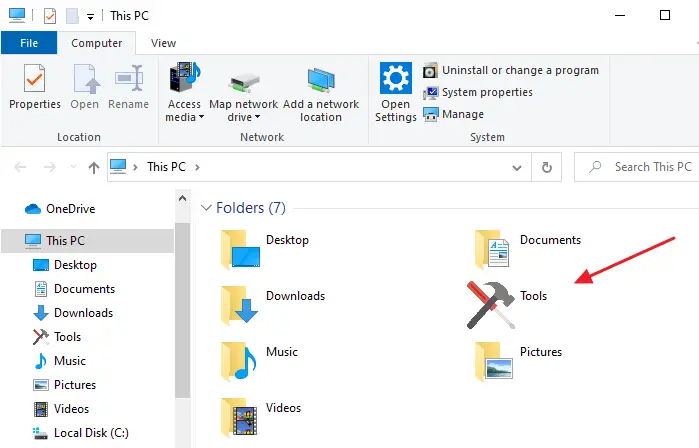Select OneDrive in the navigation pane
The image size is (699, 448).
click(60, 209)
